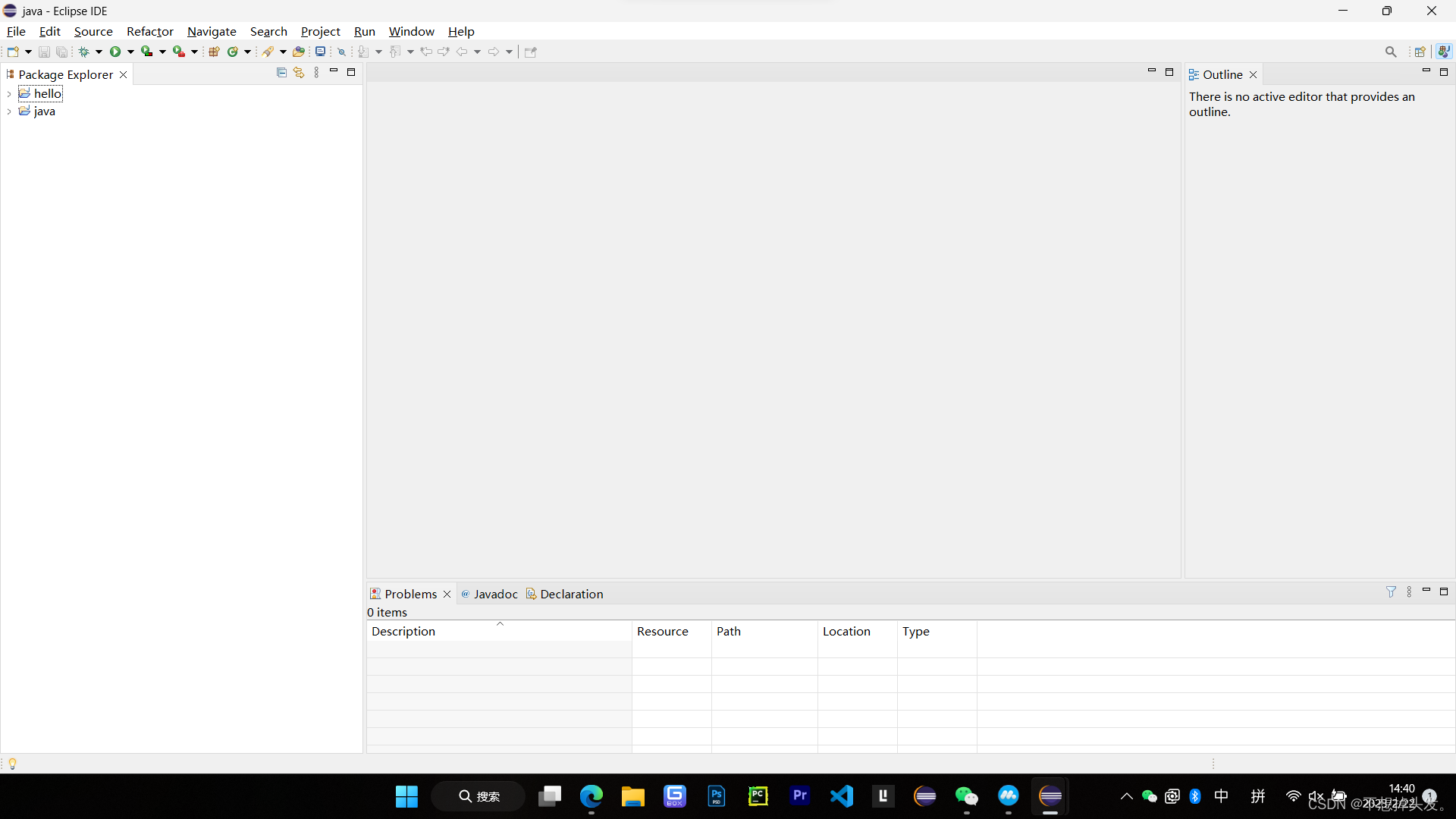
Task: Click the Coverage launch icon
Action: coord(147,52)
